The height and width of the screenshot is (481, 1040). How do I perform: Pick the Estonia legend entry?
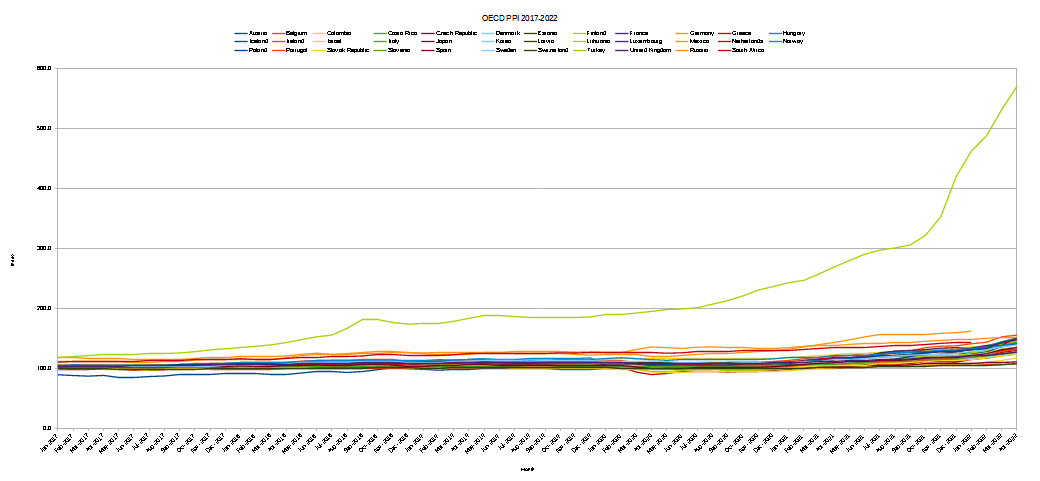point(548,33)
